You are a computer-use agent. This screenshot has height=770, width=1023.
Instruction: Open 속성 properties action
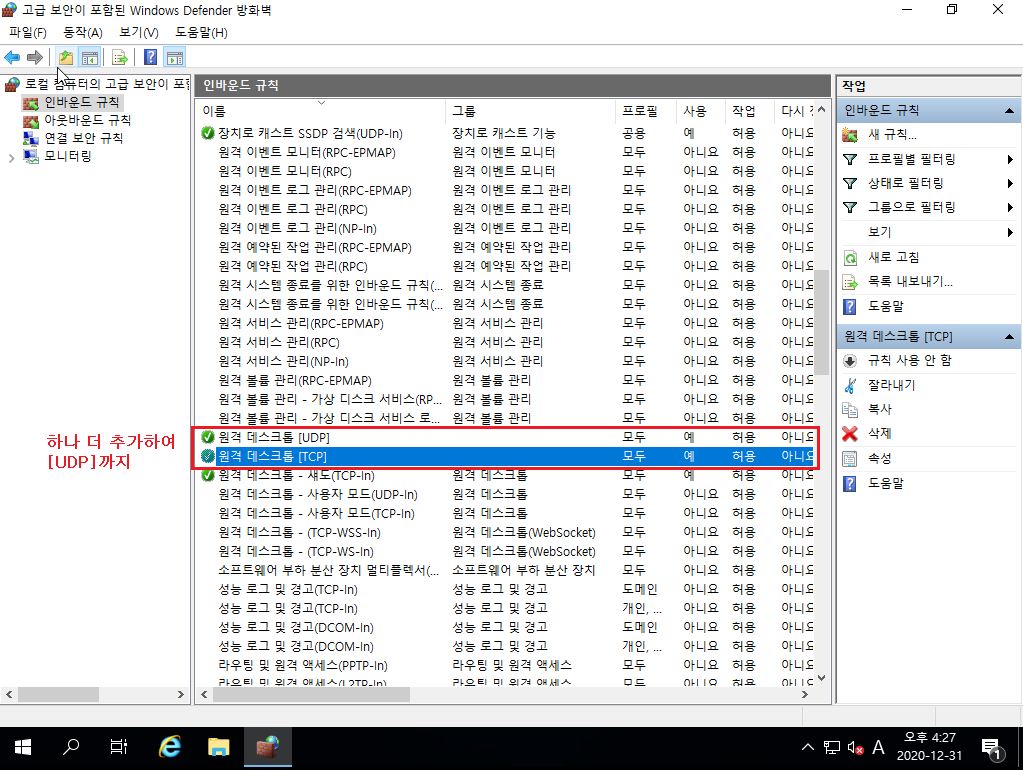879,458
